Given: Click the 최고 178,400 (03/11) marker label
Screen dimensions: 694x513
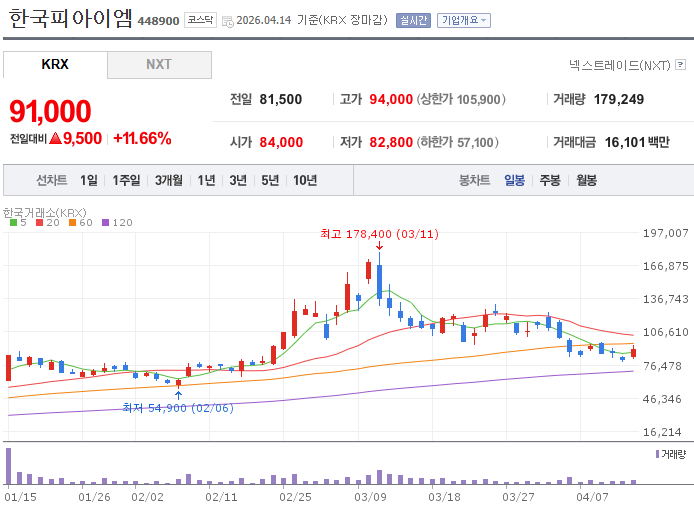Looking at the screenshot, I should (x=379, y=234).
